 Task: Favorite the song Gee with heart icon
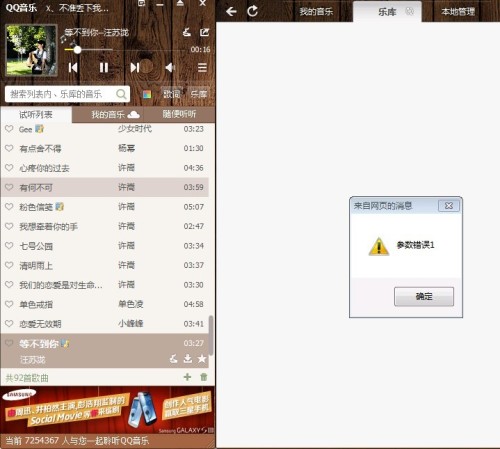[9, 129]
